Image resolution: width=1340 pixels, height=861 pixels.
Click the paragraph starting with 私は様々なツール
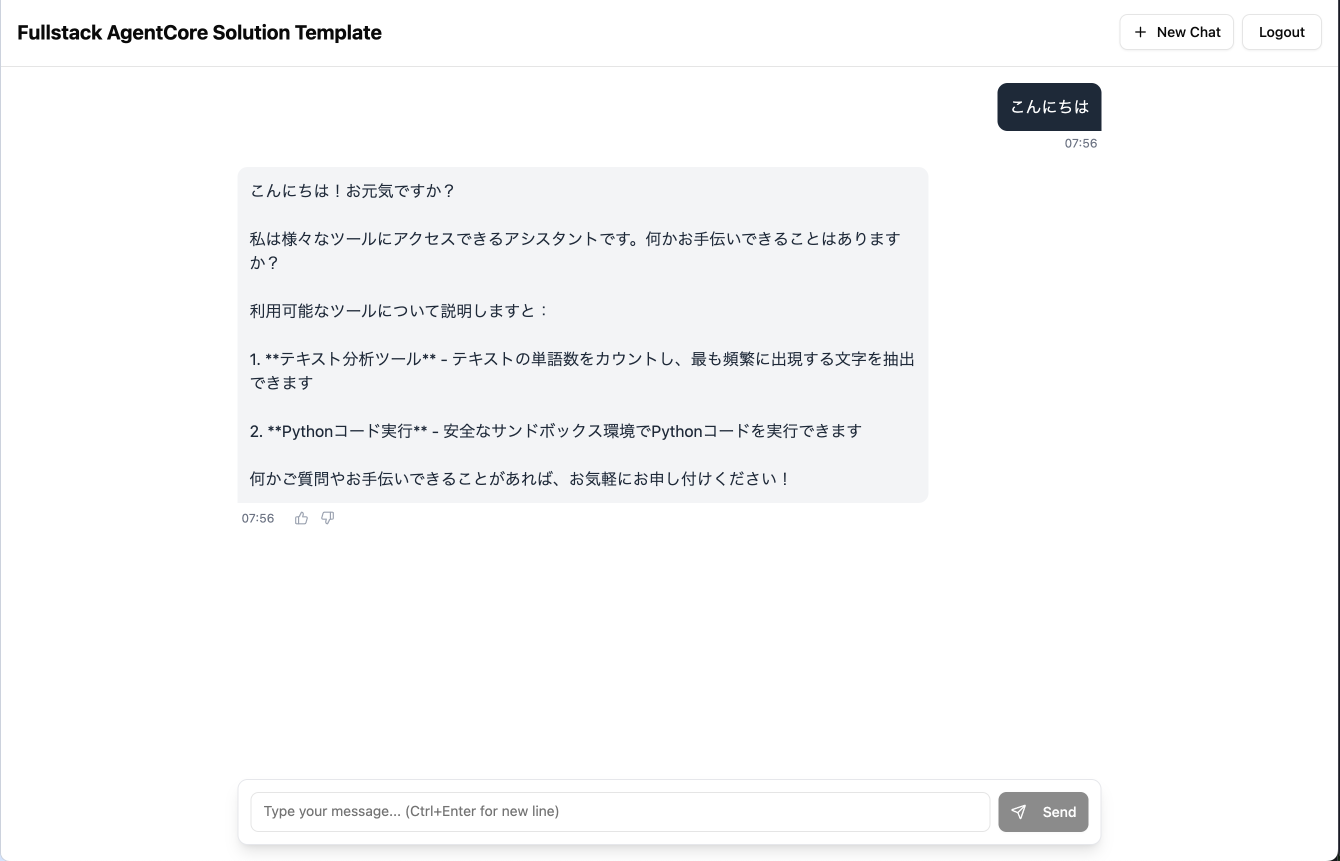(x=575, y=251)
